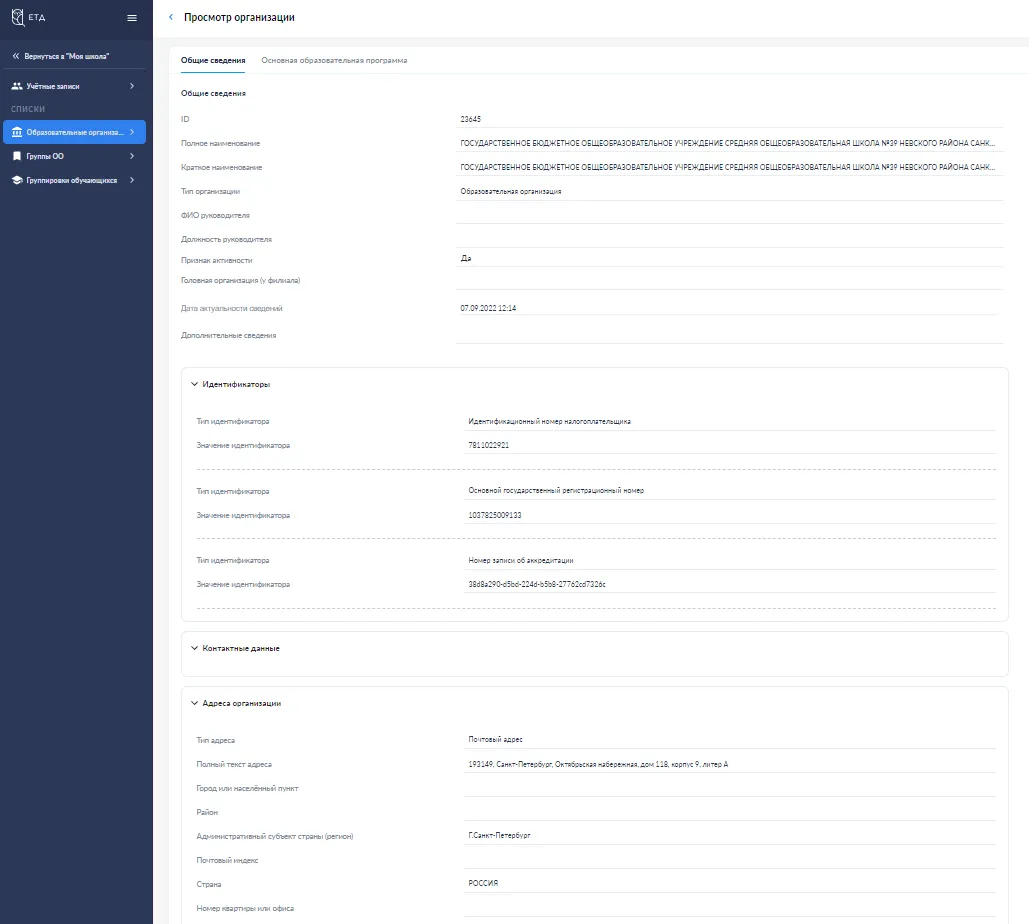
Task: Collapse the Адреса организации section
Action: (194, 703)
